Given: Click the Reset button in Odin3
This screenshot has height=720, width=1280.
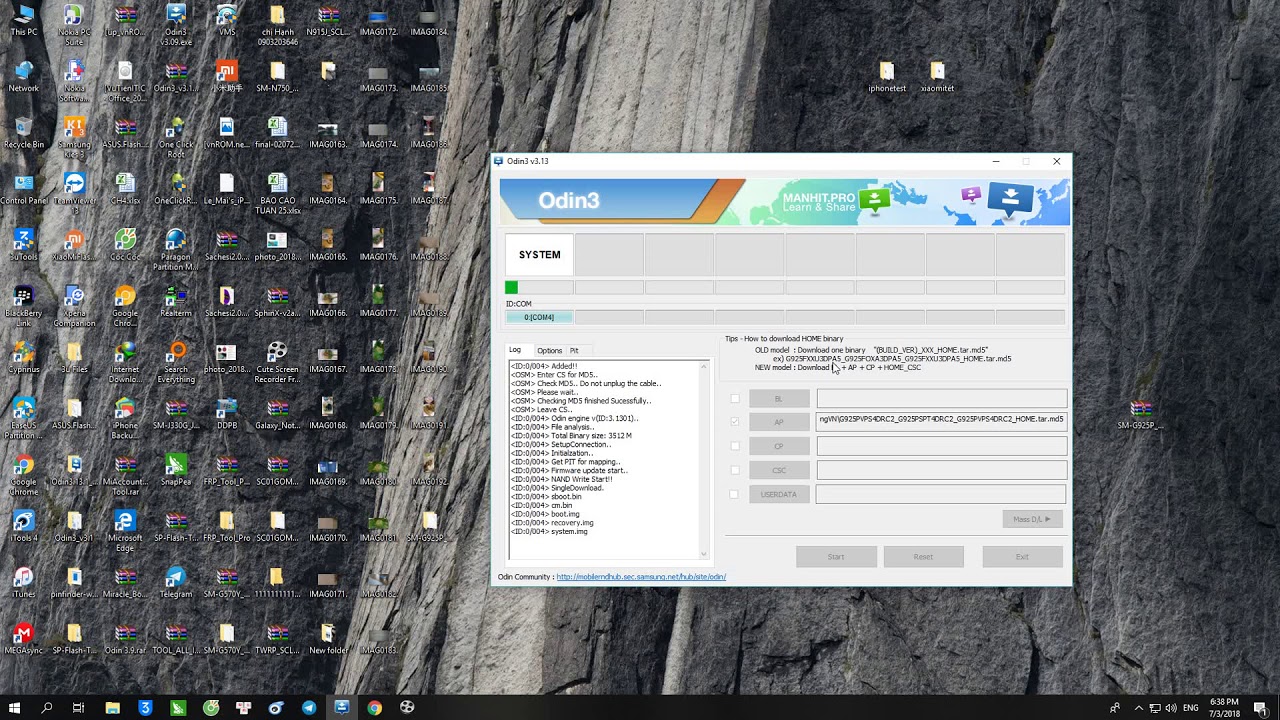Looking at the screenshot, I should point(923,557).
